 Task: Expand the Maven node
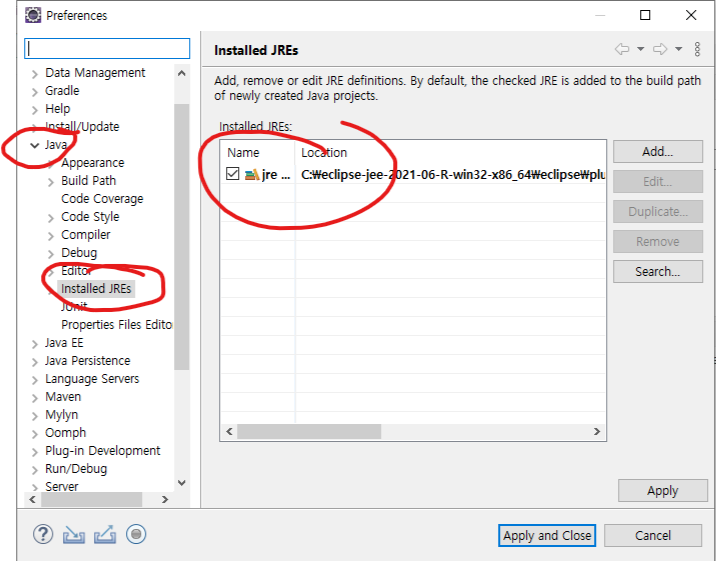tap(35, 398)
